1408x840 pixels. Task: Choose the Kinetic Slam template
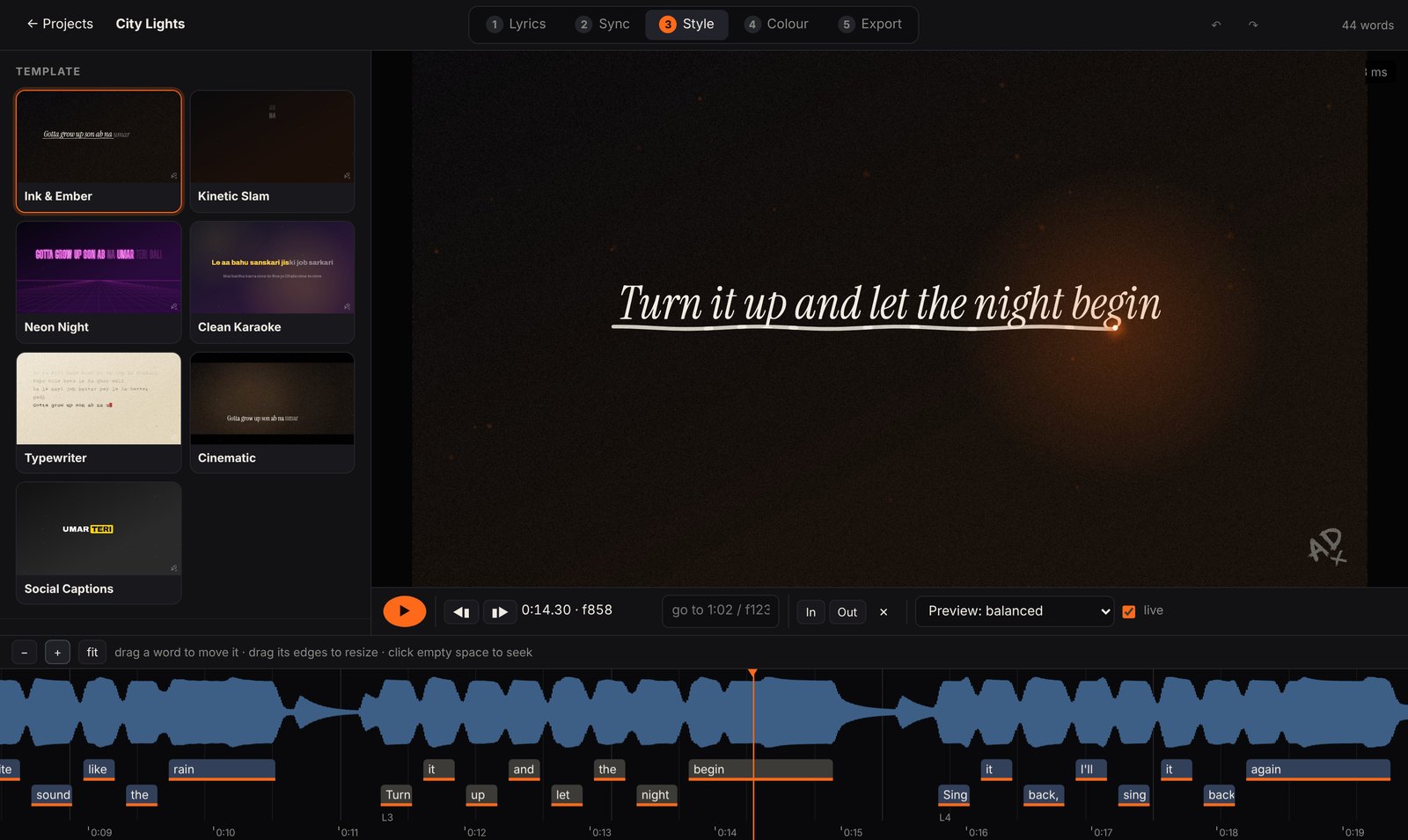tap(272, 151)
